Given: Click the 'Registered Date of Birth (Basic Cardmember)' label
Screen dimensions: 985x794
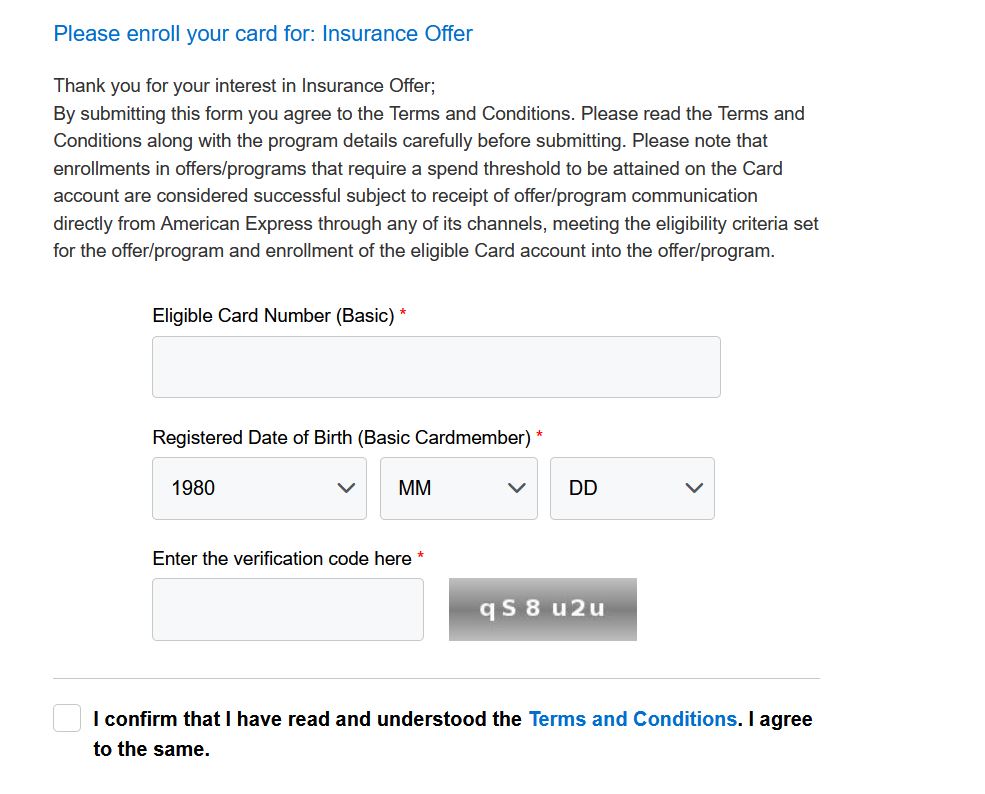Looking at the screenshot, I should [x=342, y=437].
